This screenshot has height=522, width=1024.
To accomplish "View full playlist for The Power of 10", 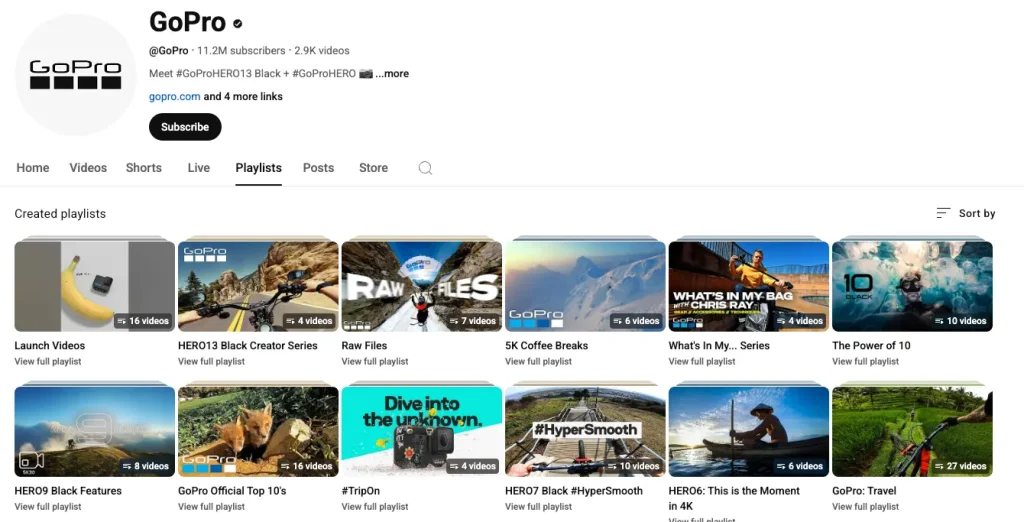I will (x=865, y=361).
